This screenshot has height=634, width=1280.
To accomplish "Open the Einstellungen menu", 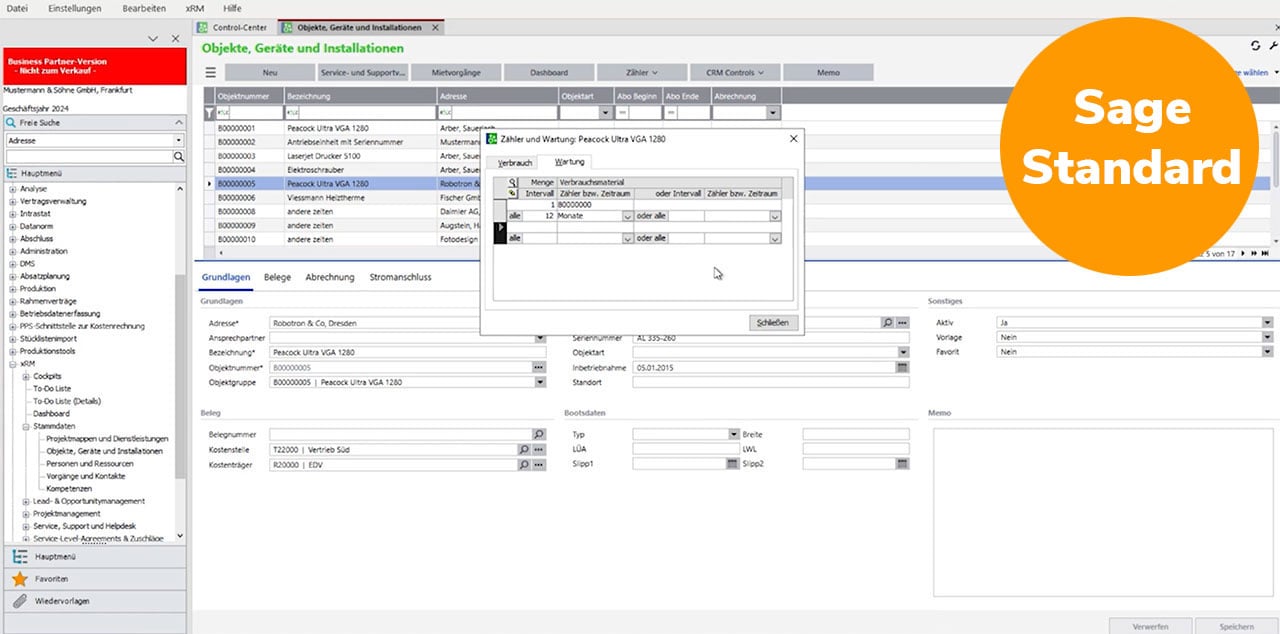I will tap(74, 8).
